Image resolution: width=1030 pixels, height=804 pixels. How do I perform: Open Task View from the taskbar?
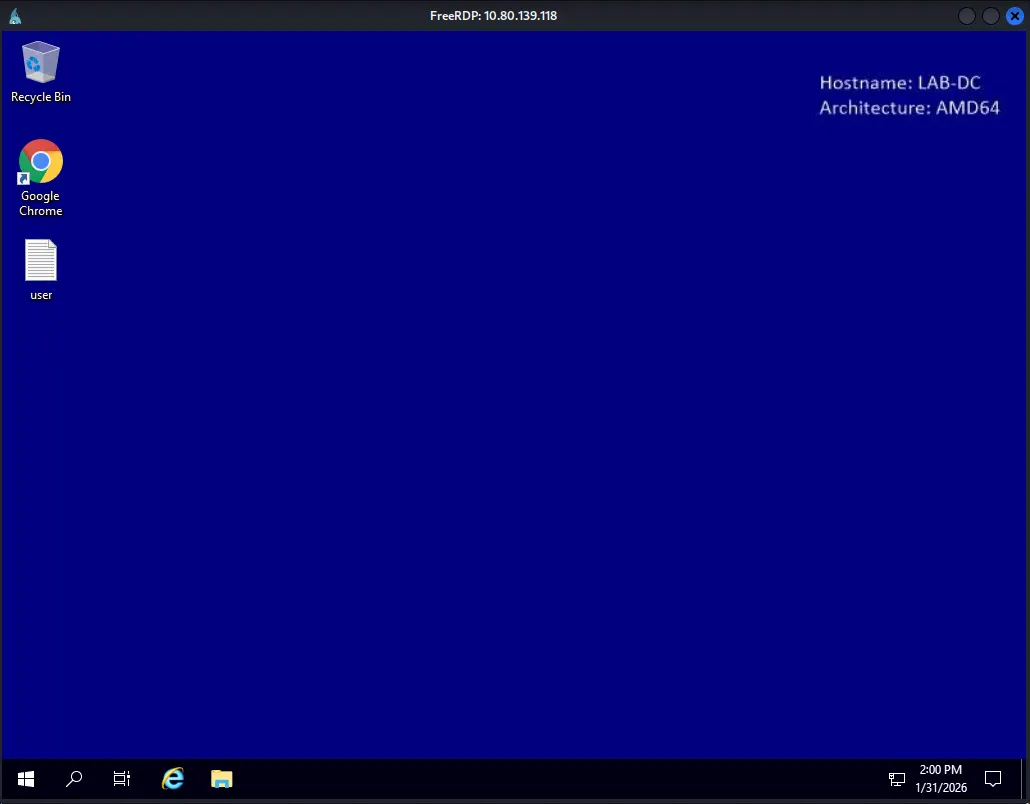point(122,779)
